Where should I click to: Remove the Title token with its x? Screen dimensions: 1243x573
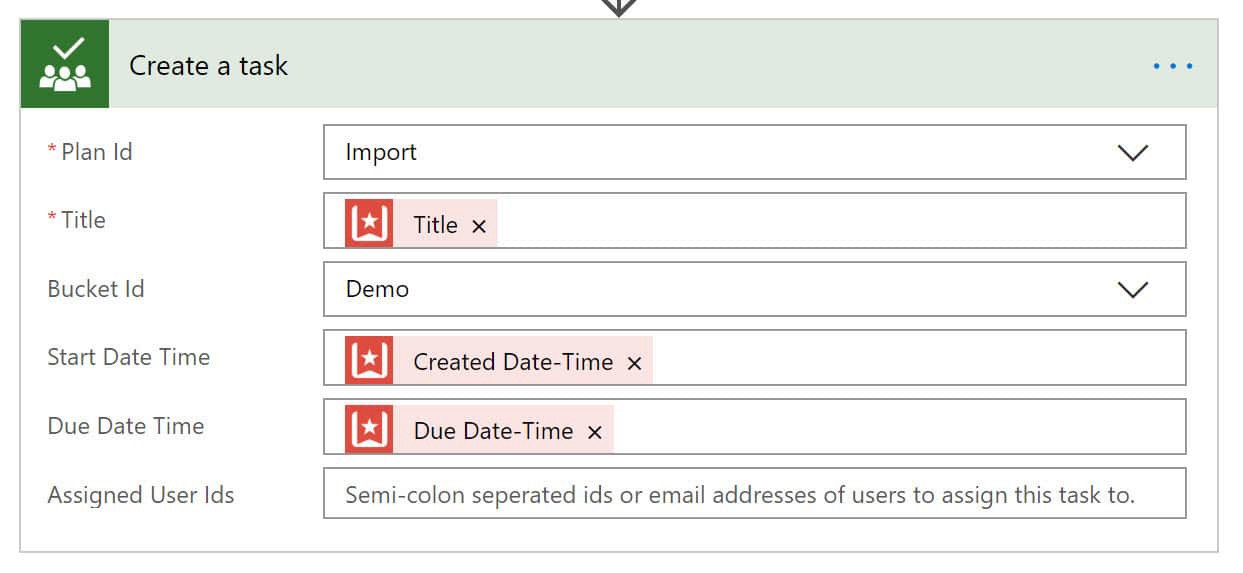479,226
